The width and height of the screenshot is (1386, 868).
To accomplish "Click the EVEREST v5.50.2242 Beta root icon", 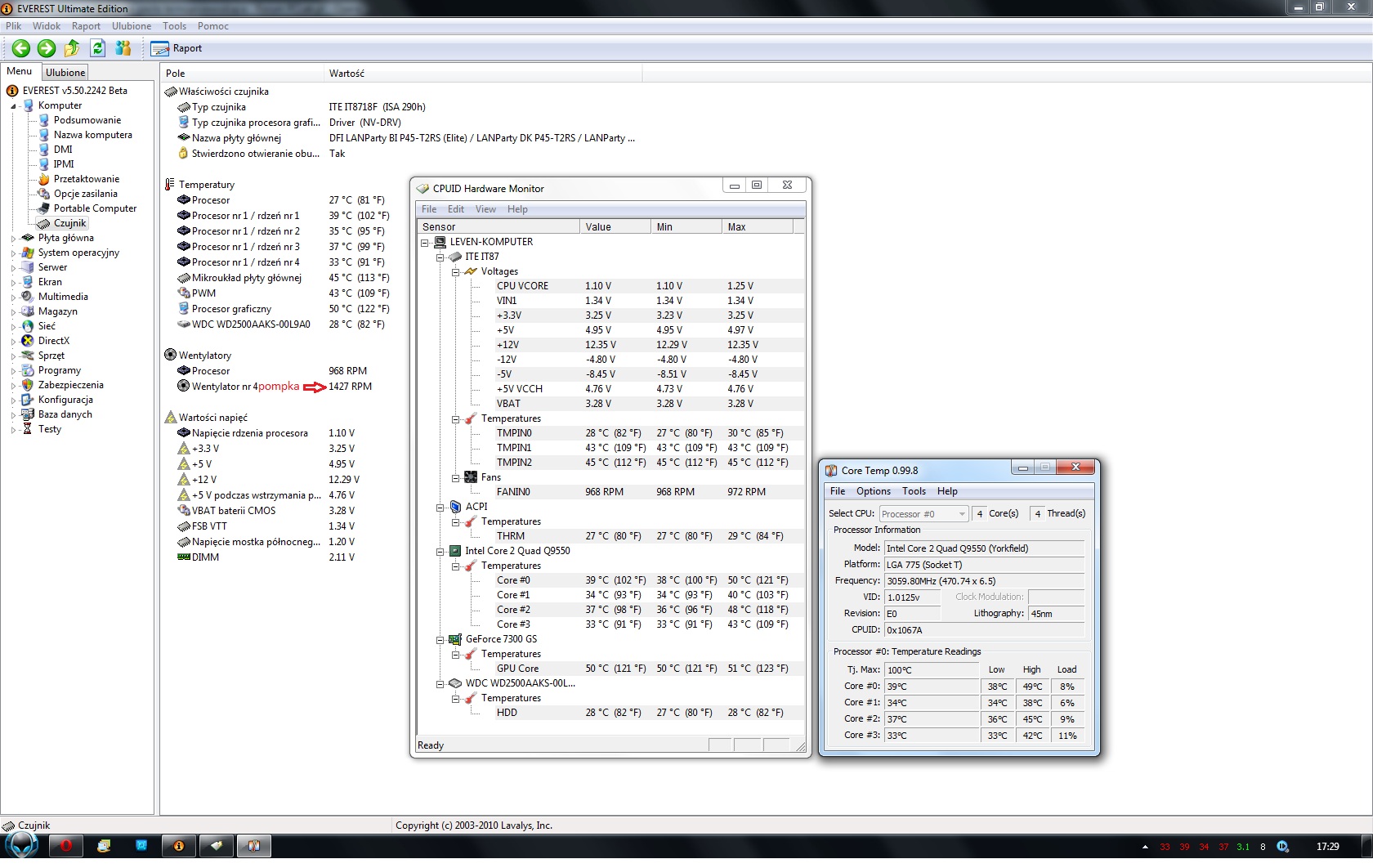I will (x=12, y=91).
